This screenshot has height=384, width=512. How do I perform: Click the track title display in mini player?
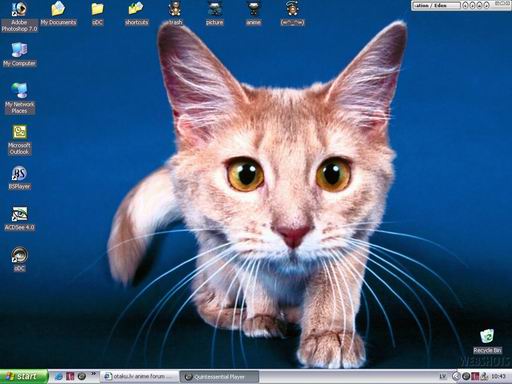436,5
